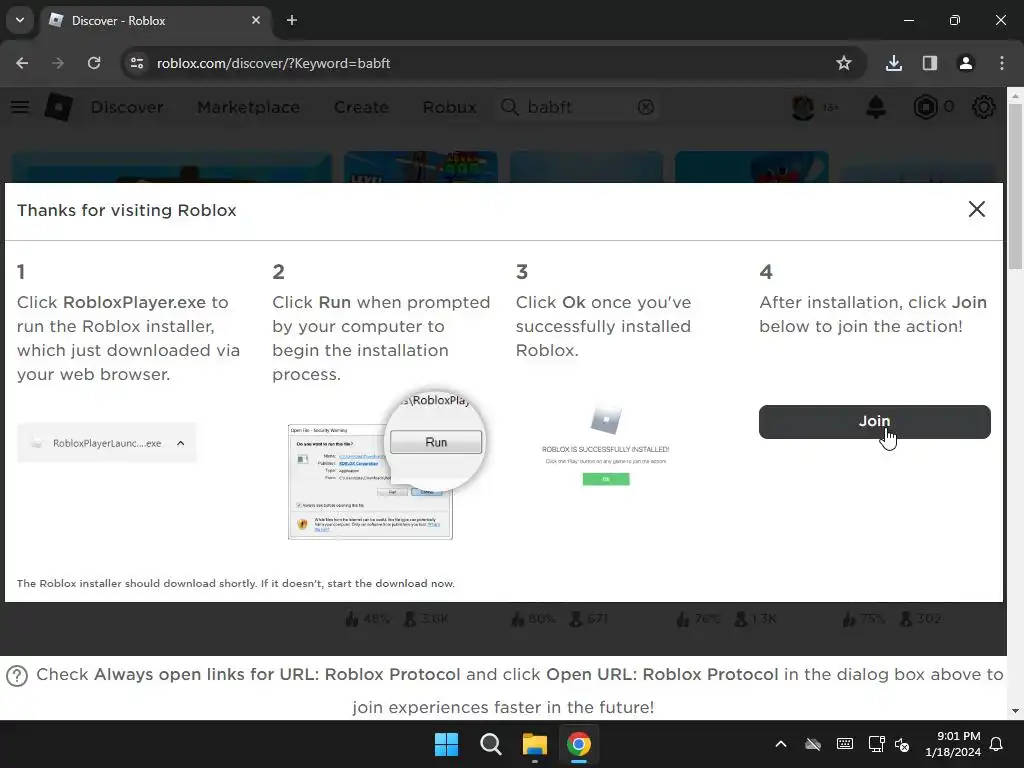Close the Thanks for visiting Roblox dialog

click(976, 209)
